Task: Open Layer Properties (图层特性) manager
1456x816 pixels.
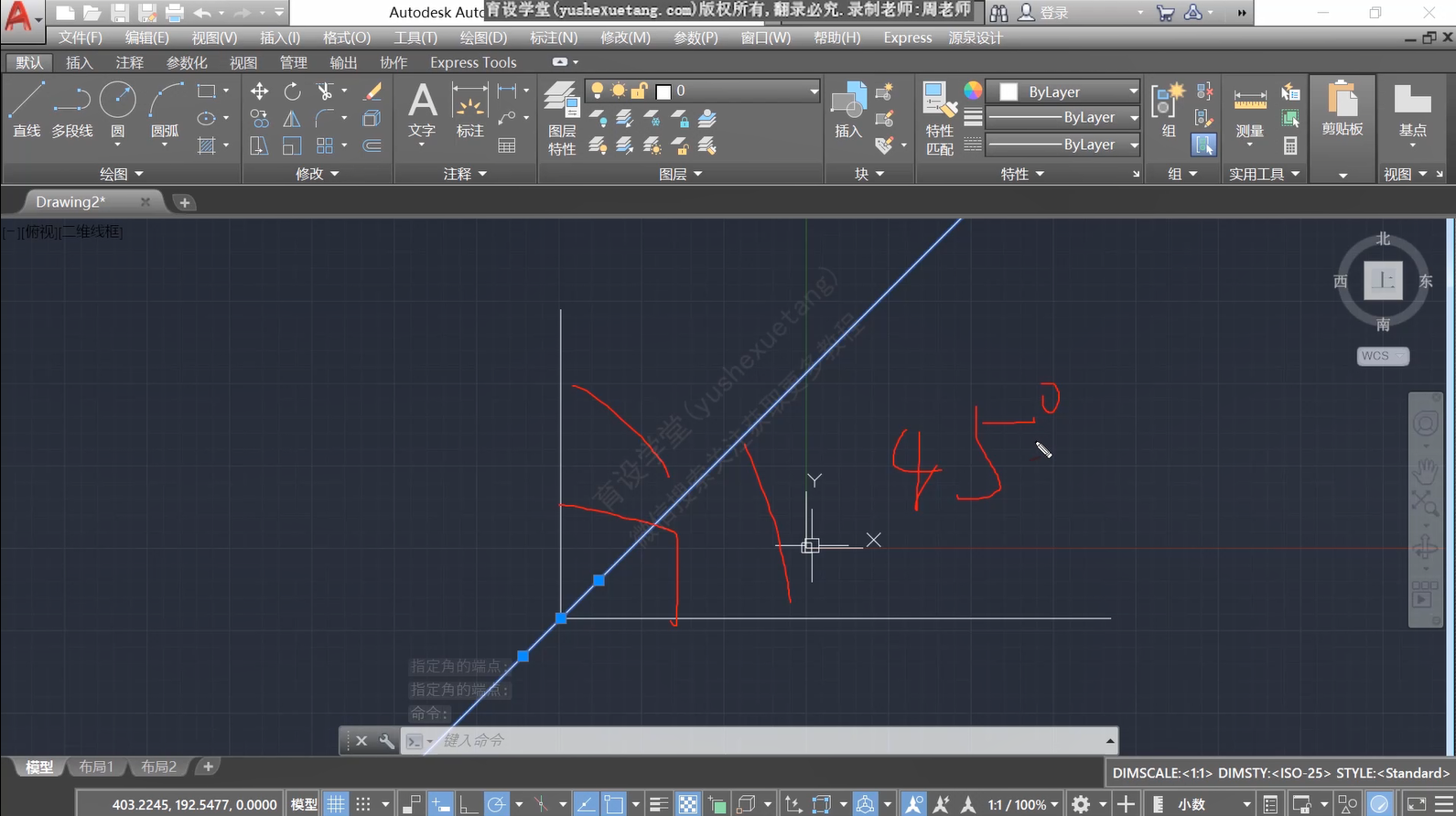Action: tap(562, 119)
